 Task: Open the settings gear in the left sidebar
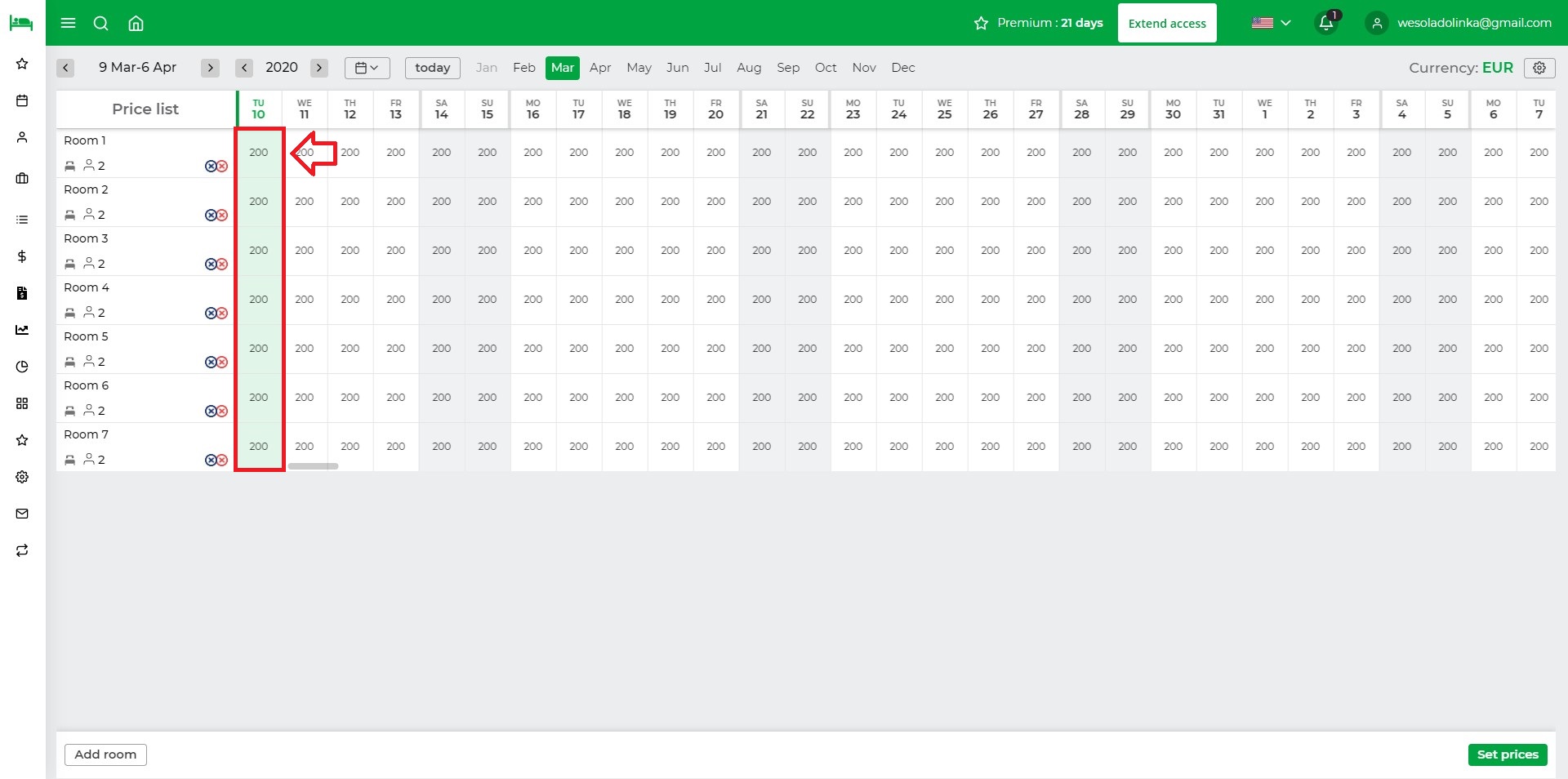click(x=22, y=477)
